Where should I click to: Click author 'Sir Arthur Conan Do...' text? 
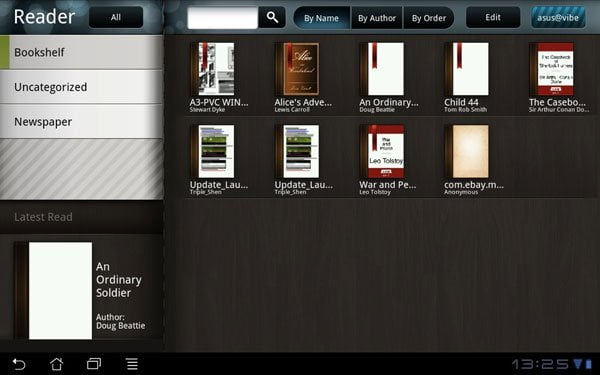coord(559,110)
